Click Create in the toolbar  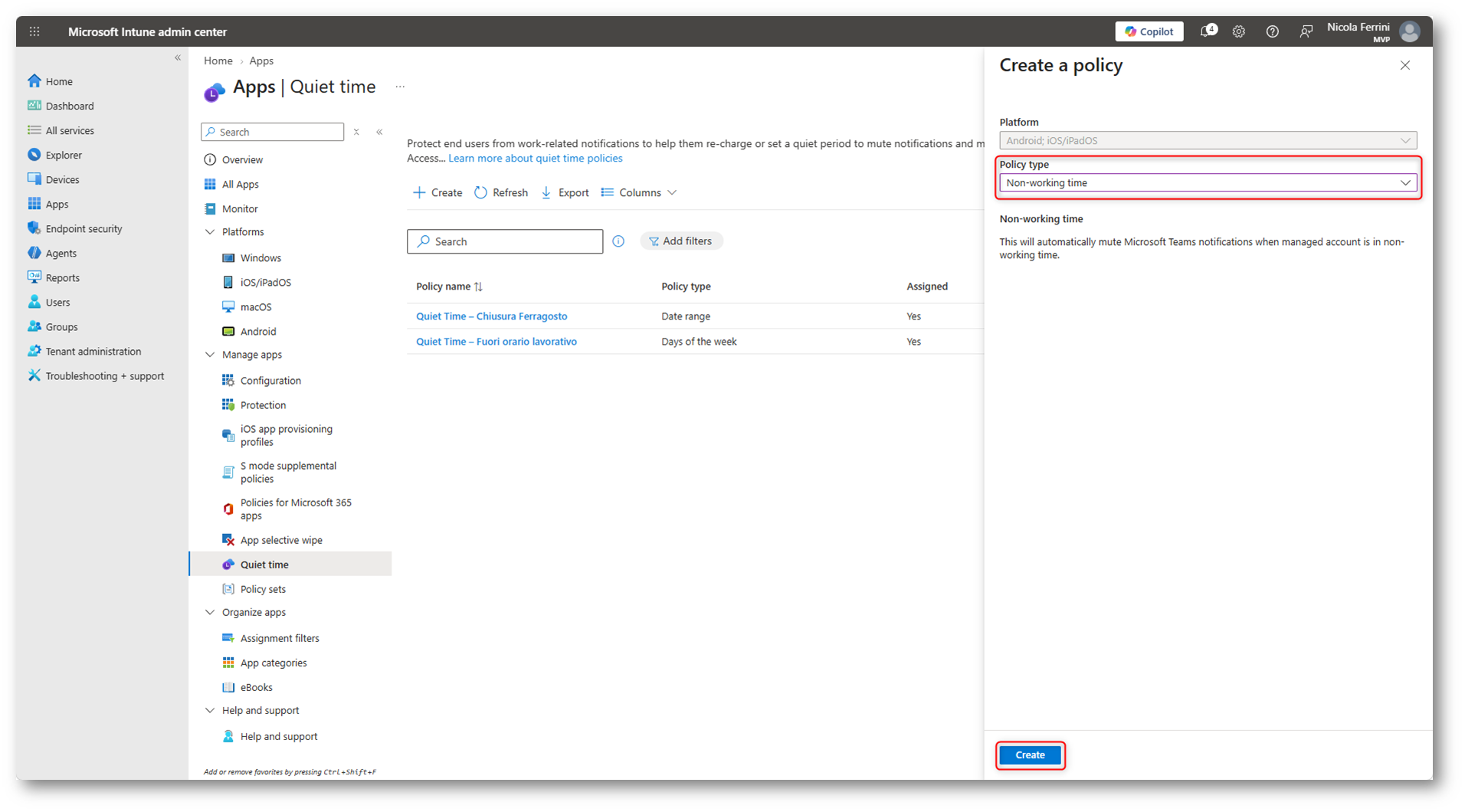pyautogui.click(x=438, y=192)
